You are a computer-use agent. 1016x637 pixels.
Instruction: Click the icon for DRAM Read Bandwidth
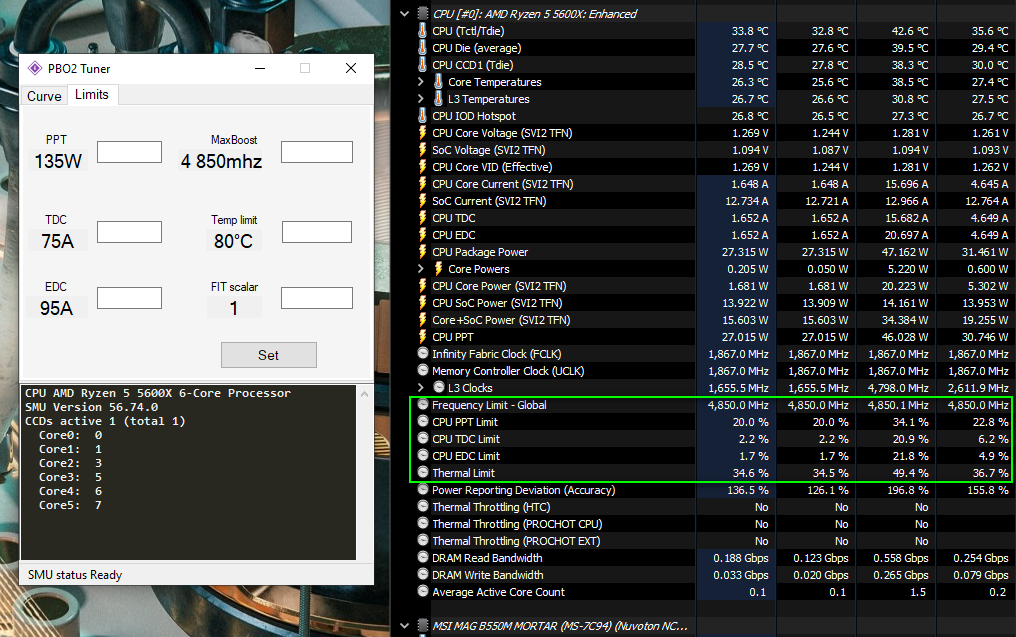click(423, 557)
